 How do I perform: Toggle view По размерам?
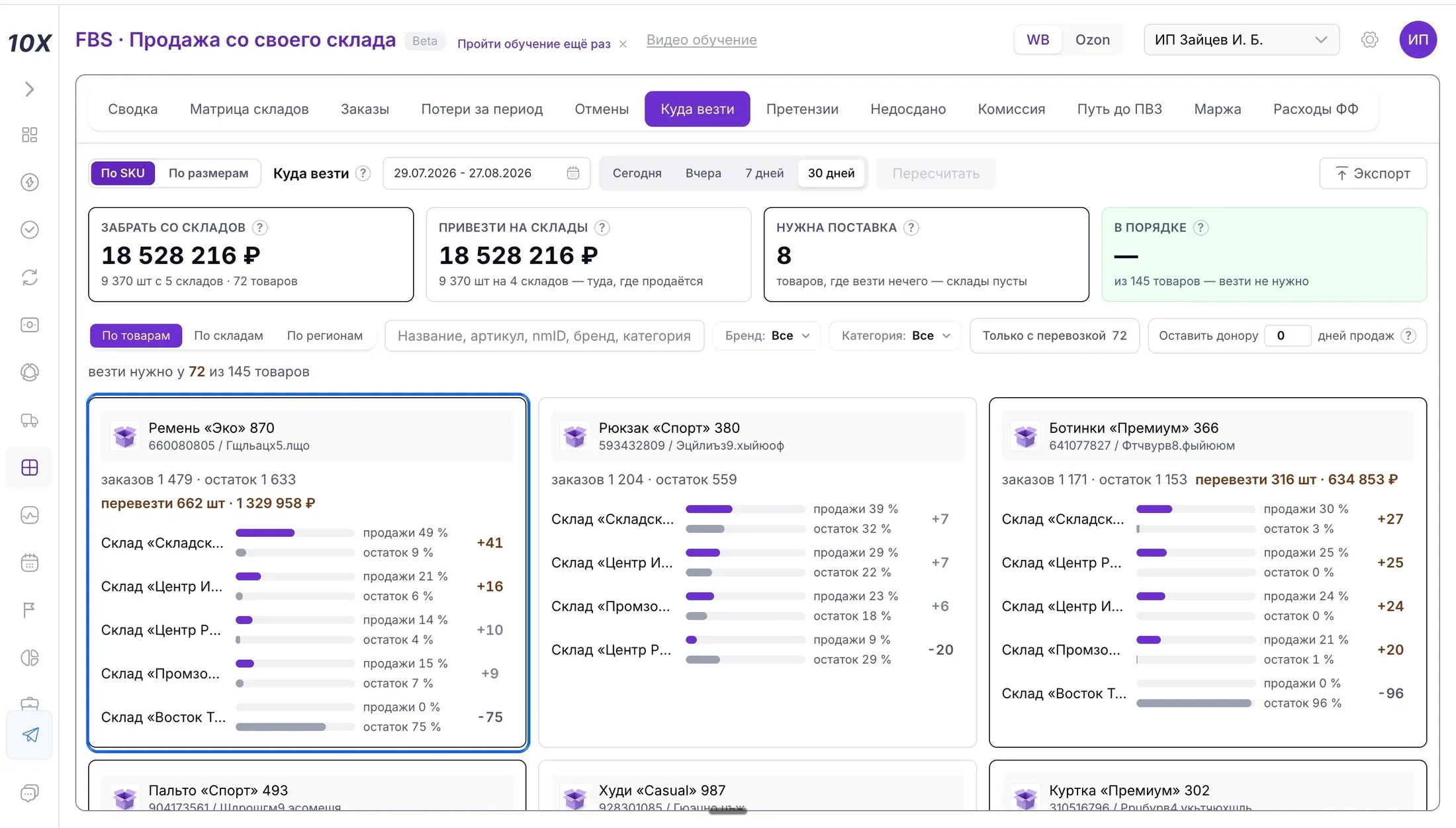coord(208,173)
